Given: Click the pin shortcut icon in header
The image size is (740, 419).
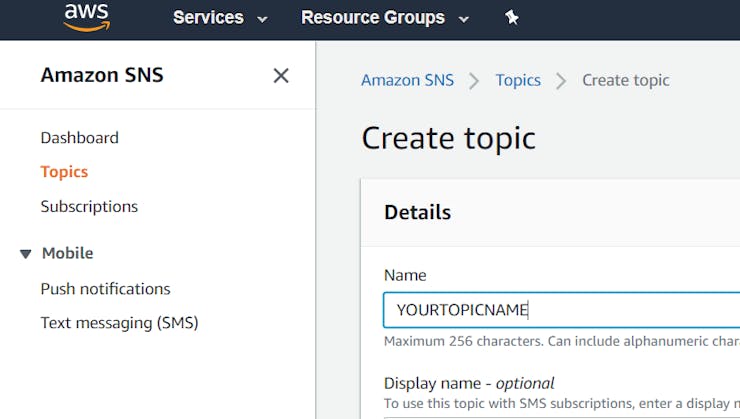Looking at the screenshot, I should tap(512, 17).
